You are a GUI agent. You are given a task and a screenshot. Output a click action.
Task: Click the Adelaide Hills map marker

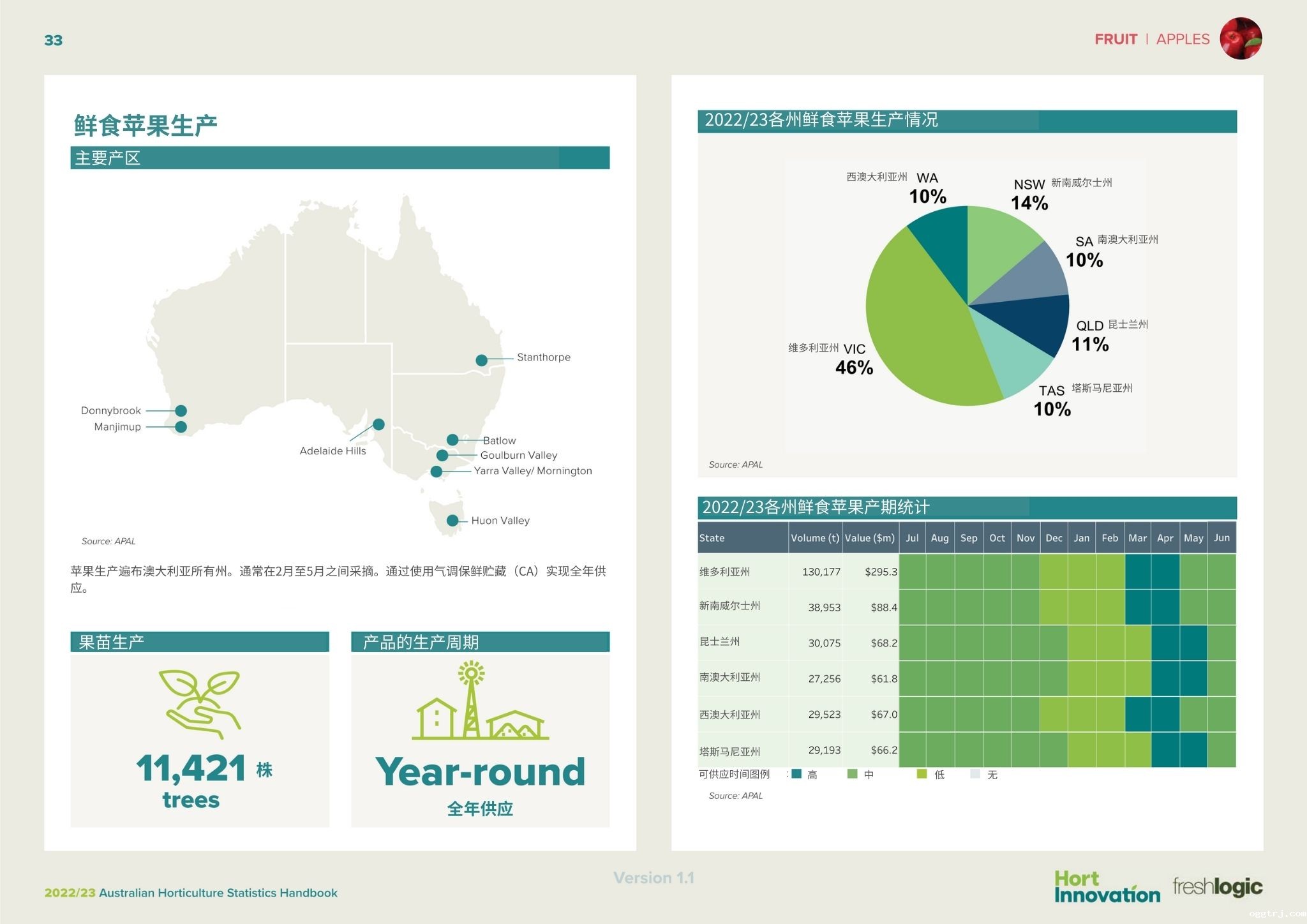click(378, 424)
